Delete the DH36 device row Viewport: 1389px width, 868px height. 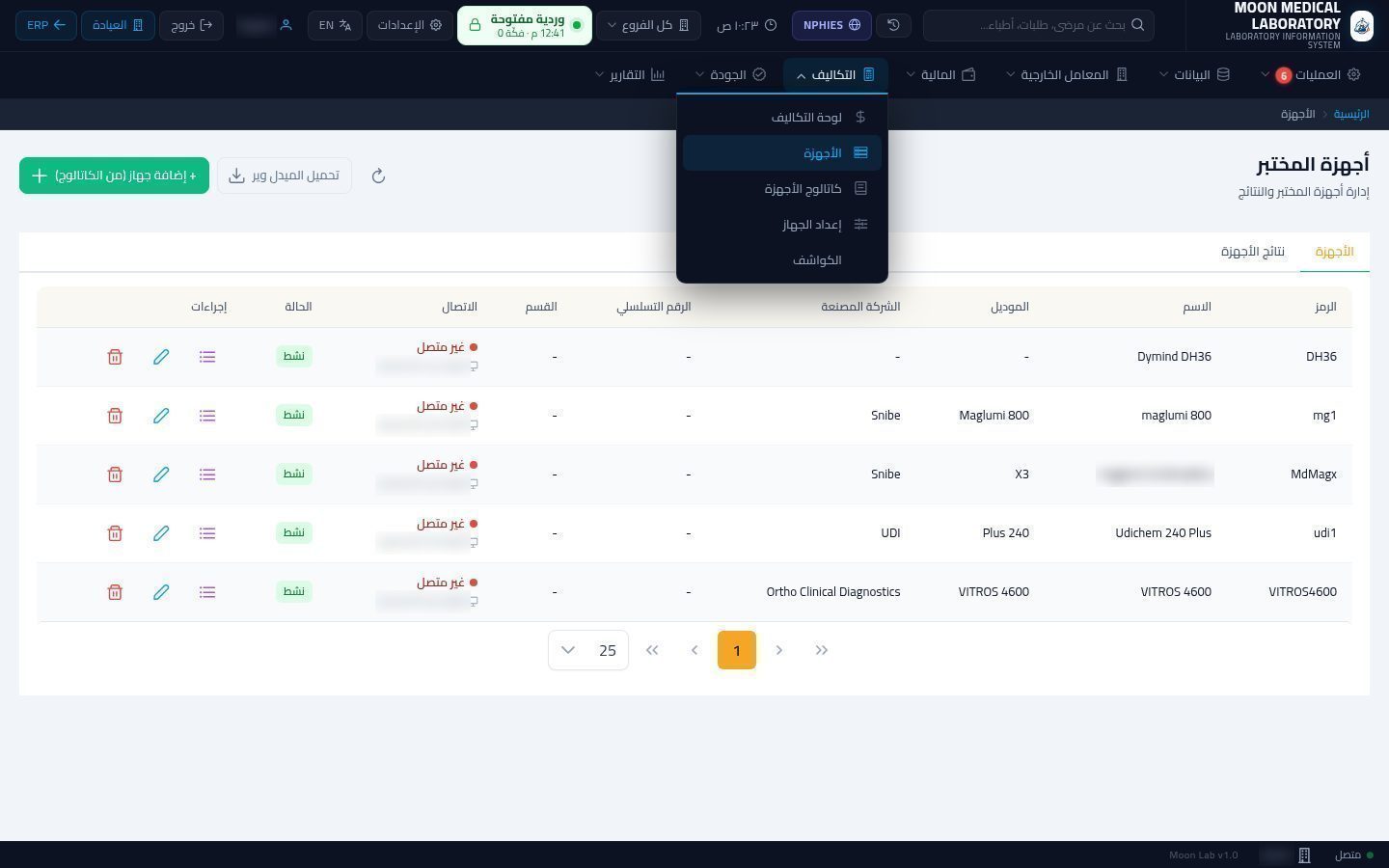pos(115,357)
